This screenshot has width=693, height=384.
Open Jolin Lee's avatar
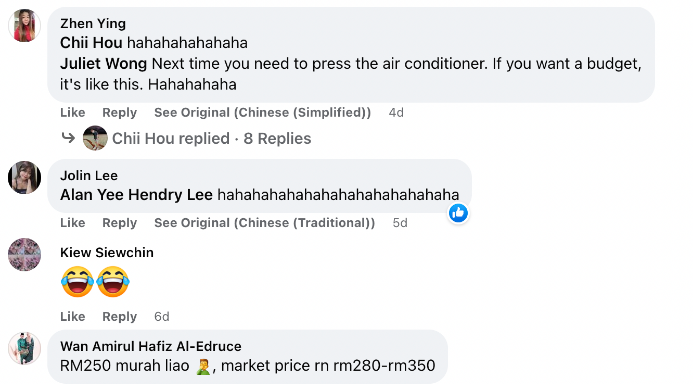tap(24, 177)
